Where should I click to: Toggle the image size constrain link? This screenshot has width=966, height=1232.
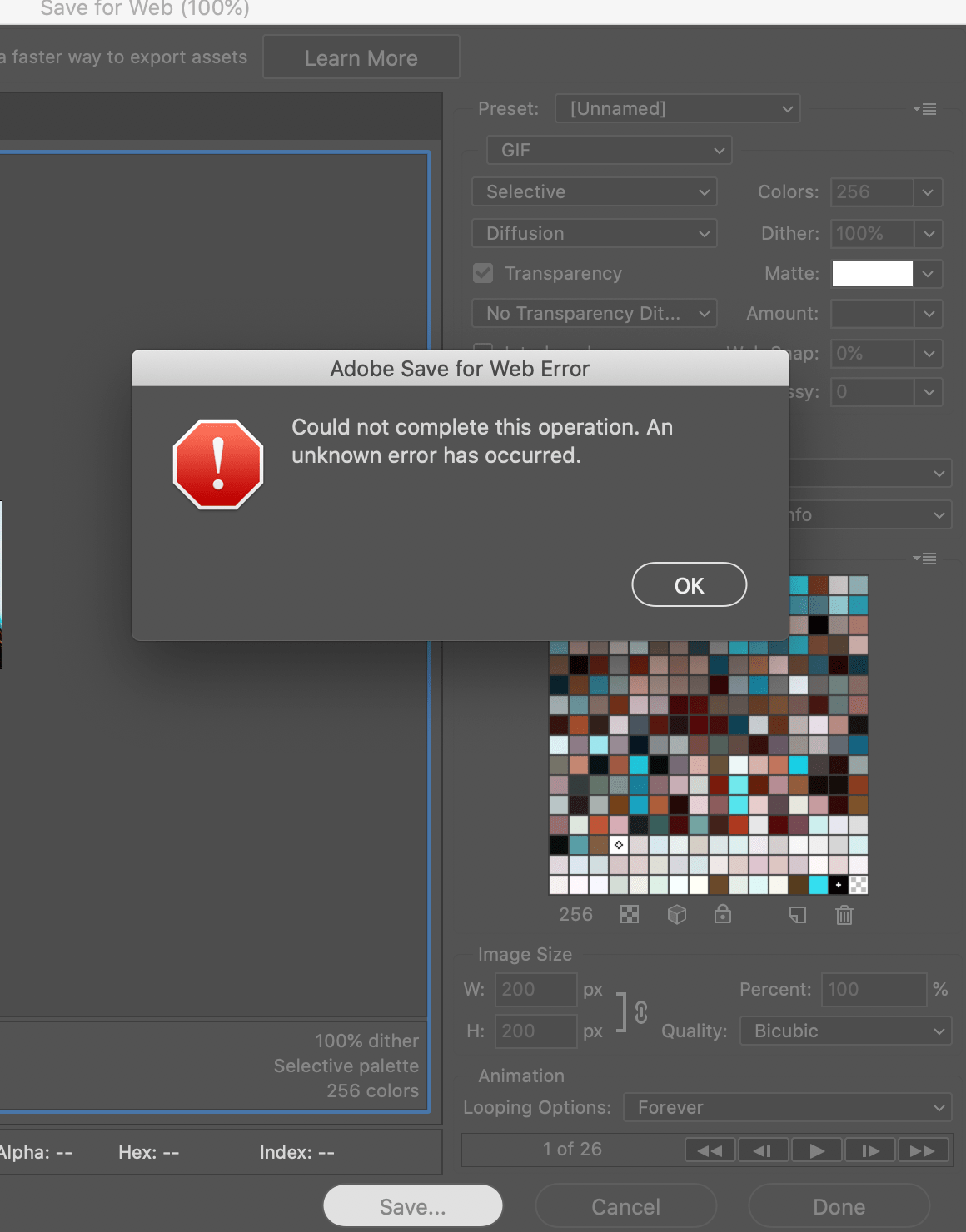640,1011
